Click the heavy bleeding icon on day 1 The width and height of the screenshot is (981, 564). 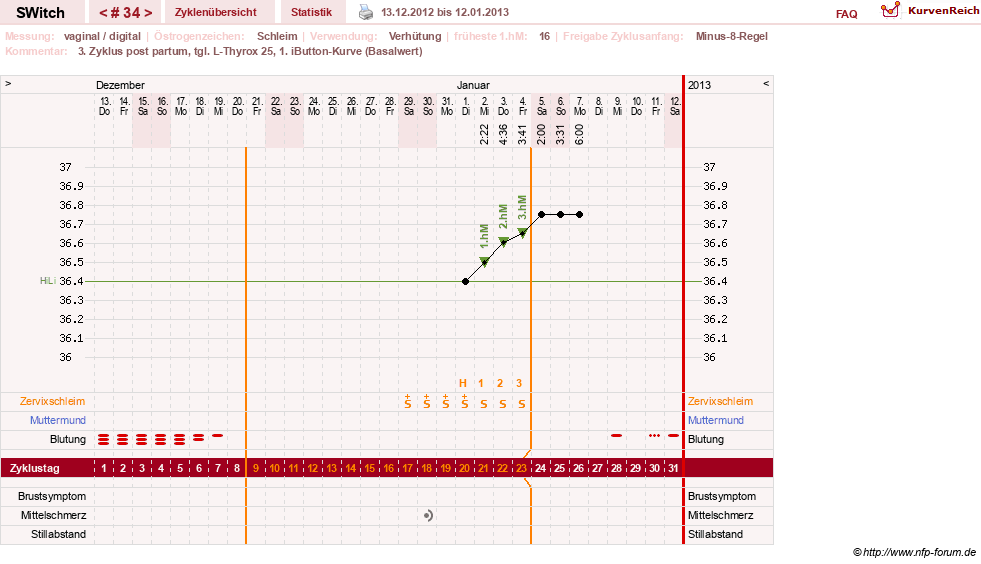(x=103, y=439)
